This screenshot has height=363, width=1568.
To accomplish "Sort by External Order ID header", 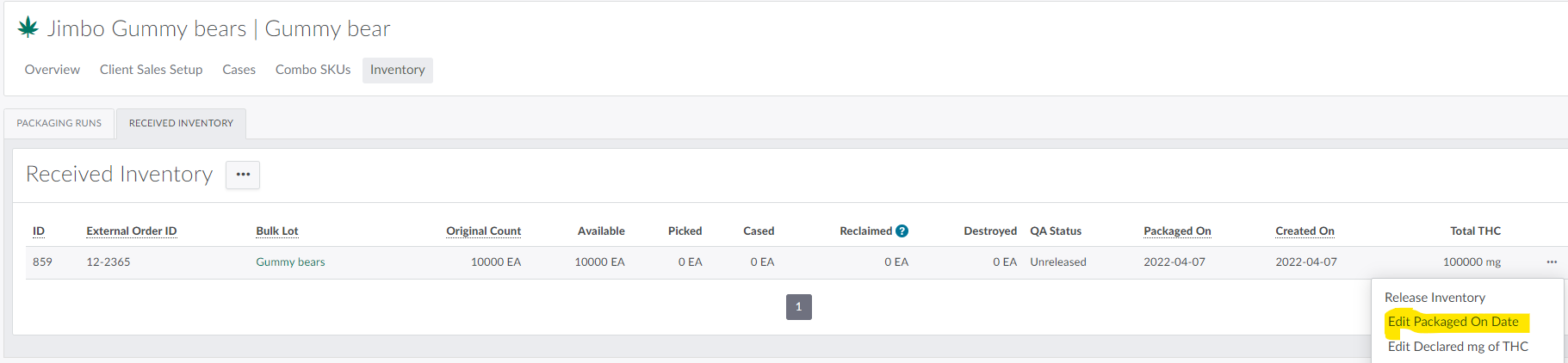I will [131, 231].
